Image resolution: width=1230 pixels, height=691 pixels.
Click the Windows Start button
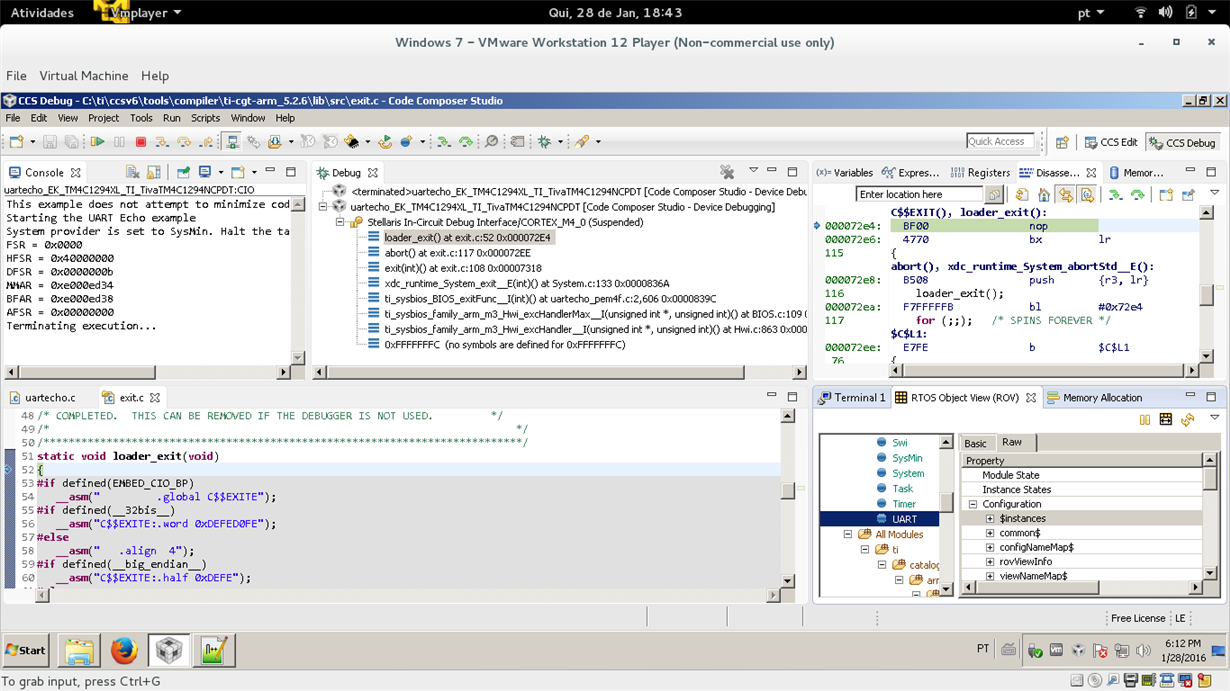(27, 650)
